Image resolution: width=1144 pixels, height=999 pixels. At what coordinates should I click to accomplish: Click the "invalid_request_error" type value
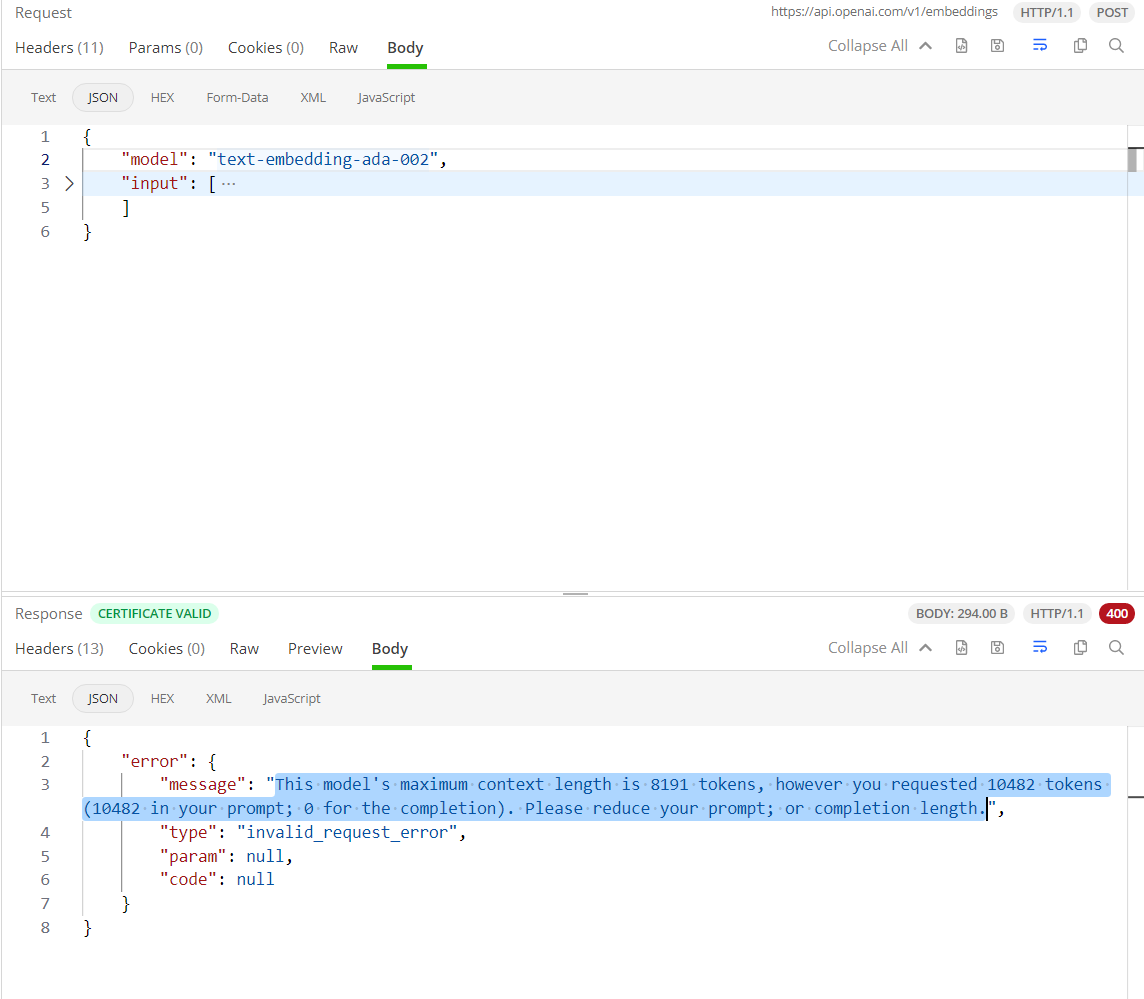[347, 833]
